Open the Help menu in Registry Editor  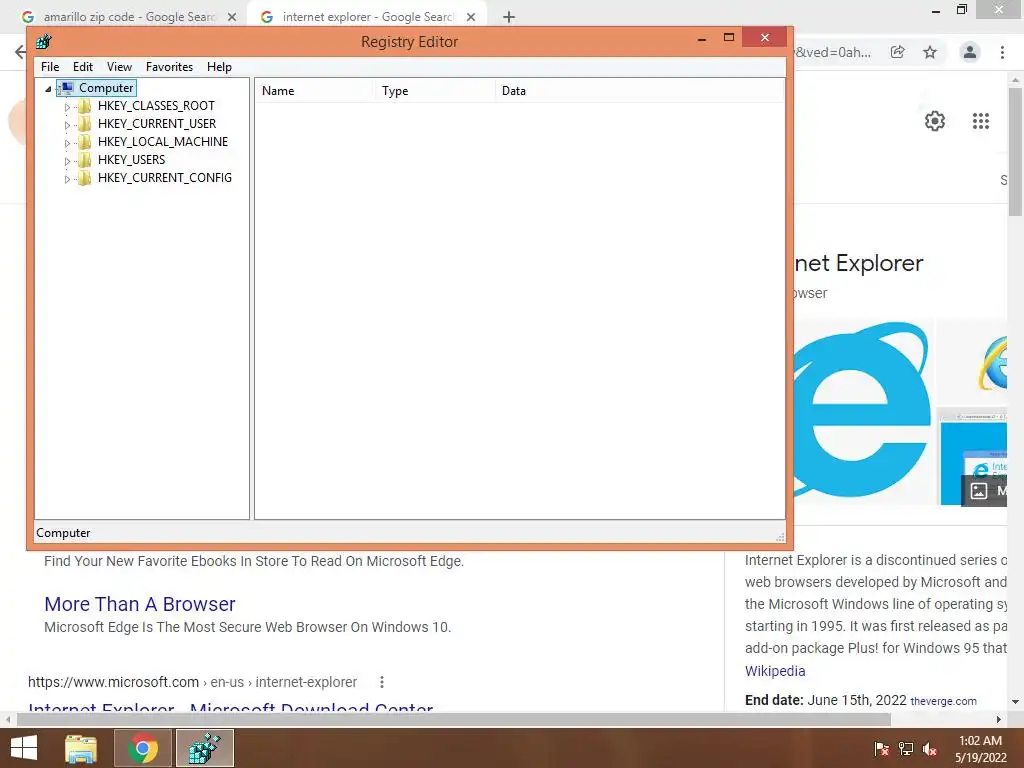pyautogui.click(x=219, y=67)
